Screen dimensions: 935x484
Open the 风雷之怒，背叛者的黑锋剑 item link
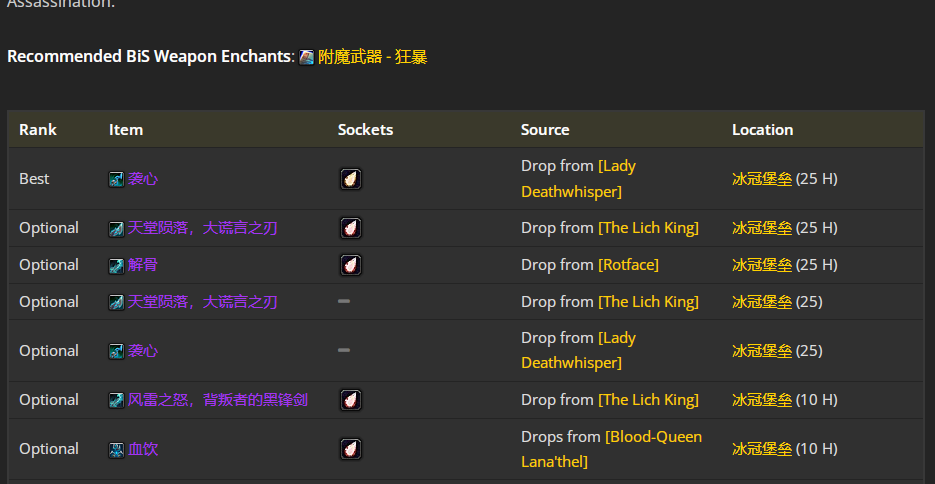point(217,400)
